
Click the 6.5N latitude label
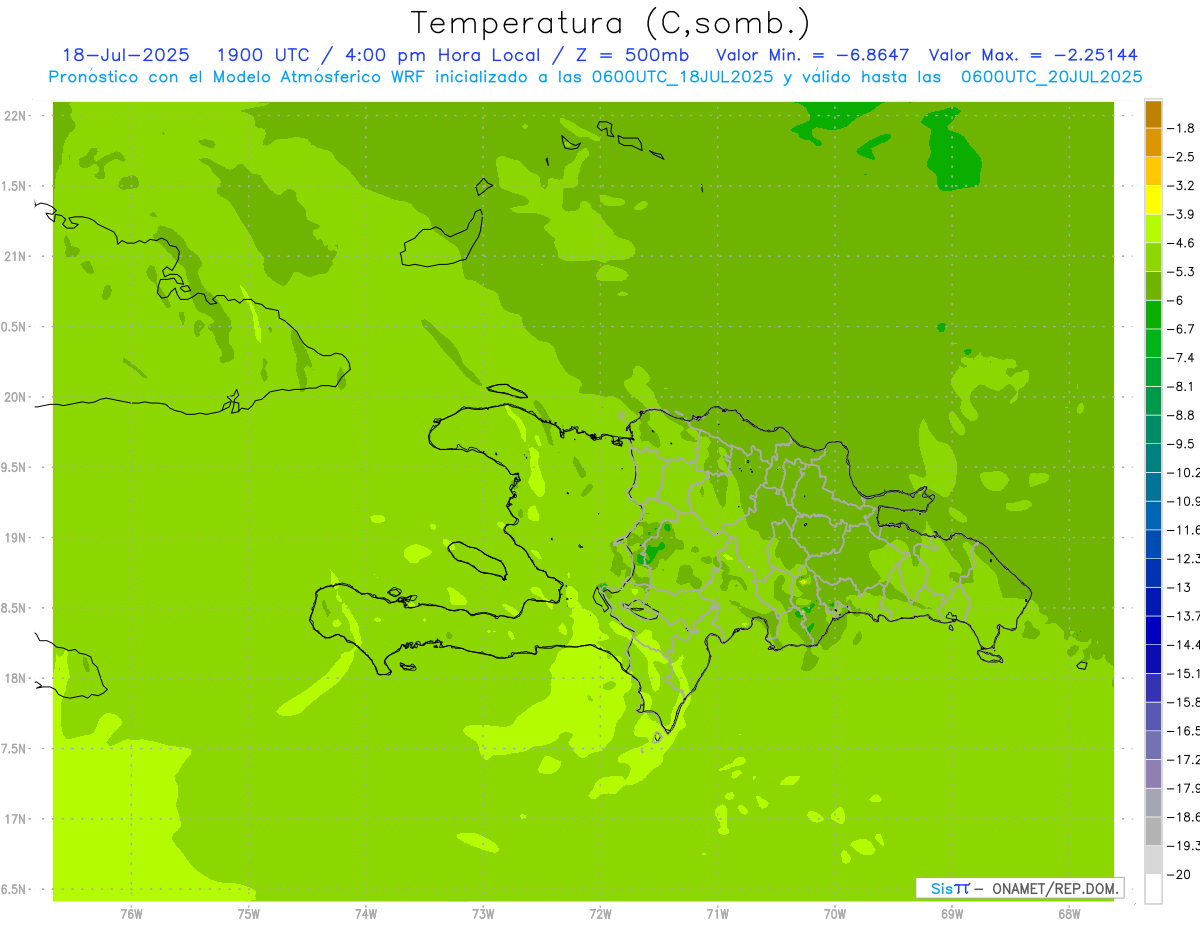tap(15, 889)
